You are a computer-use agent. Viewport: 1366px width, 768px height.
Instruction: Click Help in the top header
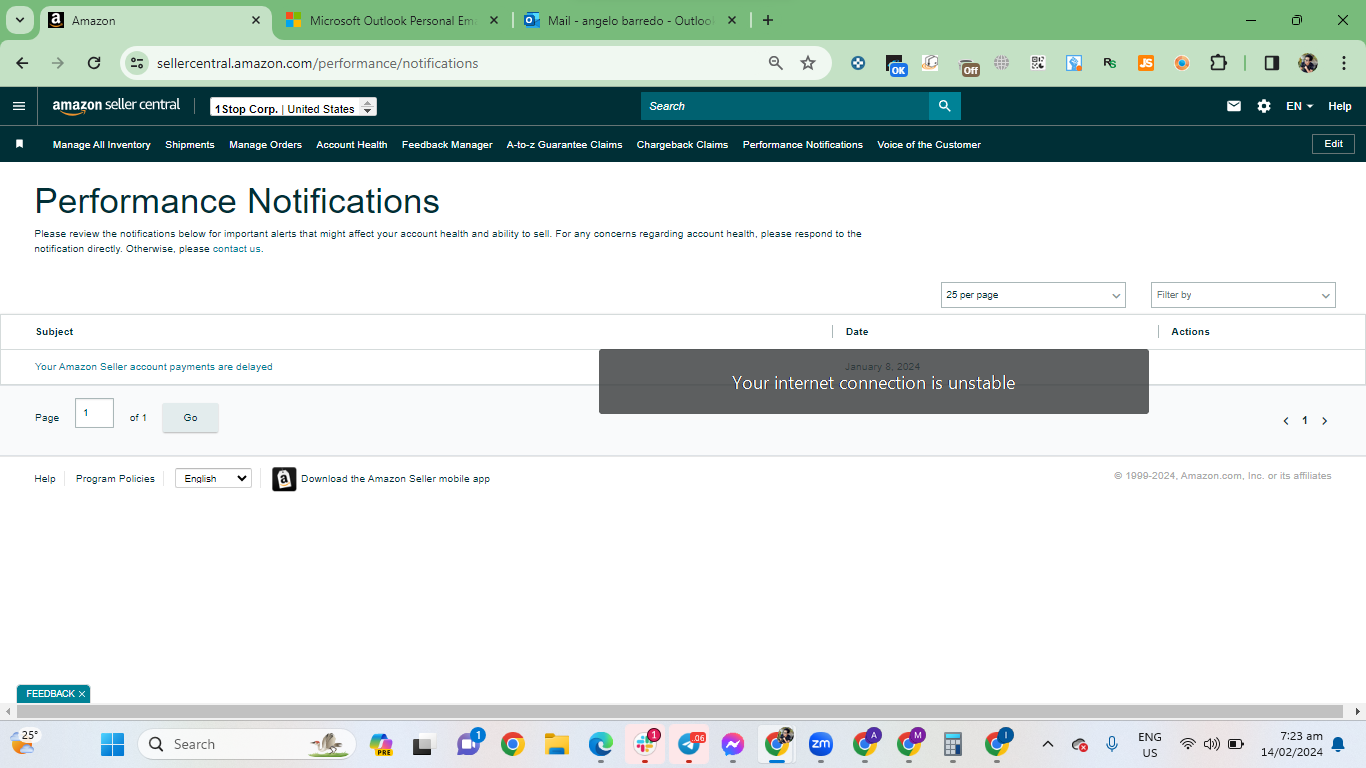(x=1340, y=106)
